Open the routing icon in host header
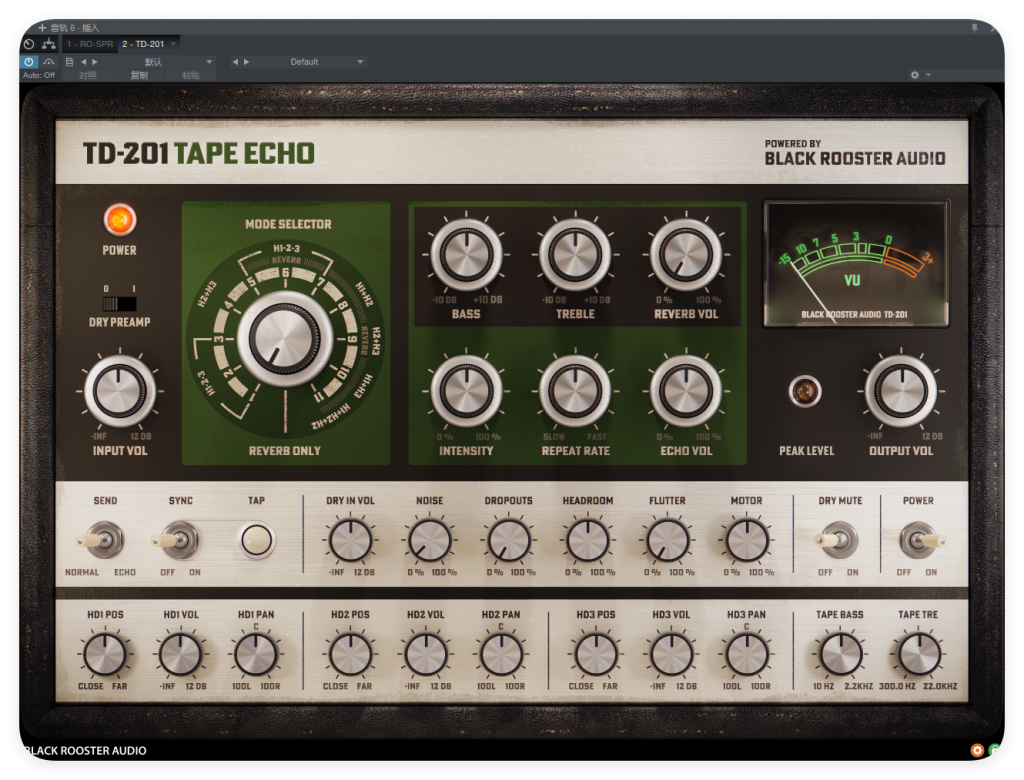 coord(50,44)
